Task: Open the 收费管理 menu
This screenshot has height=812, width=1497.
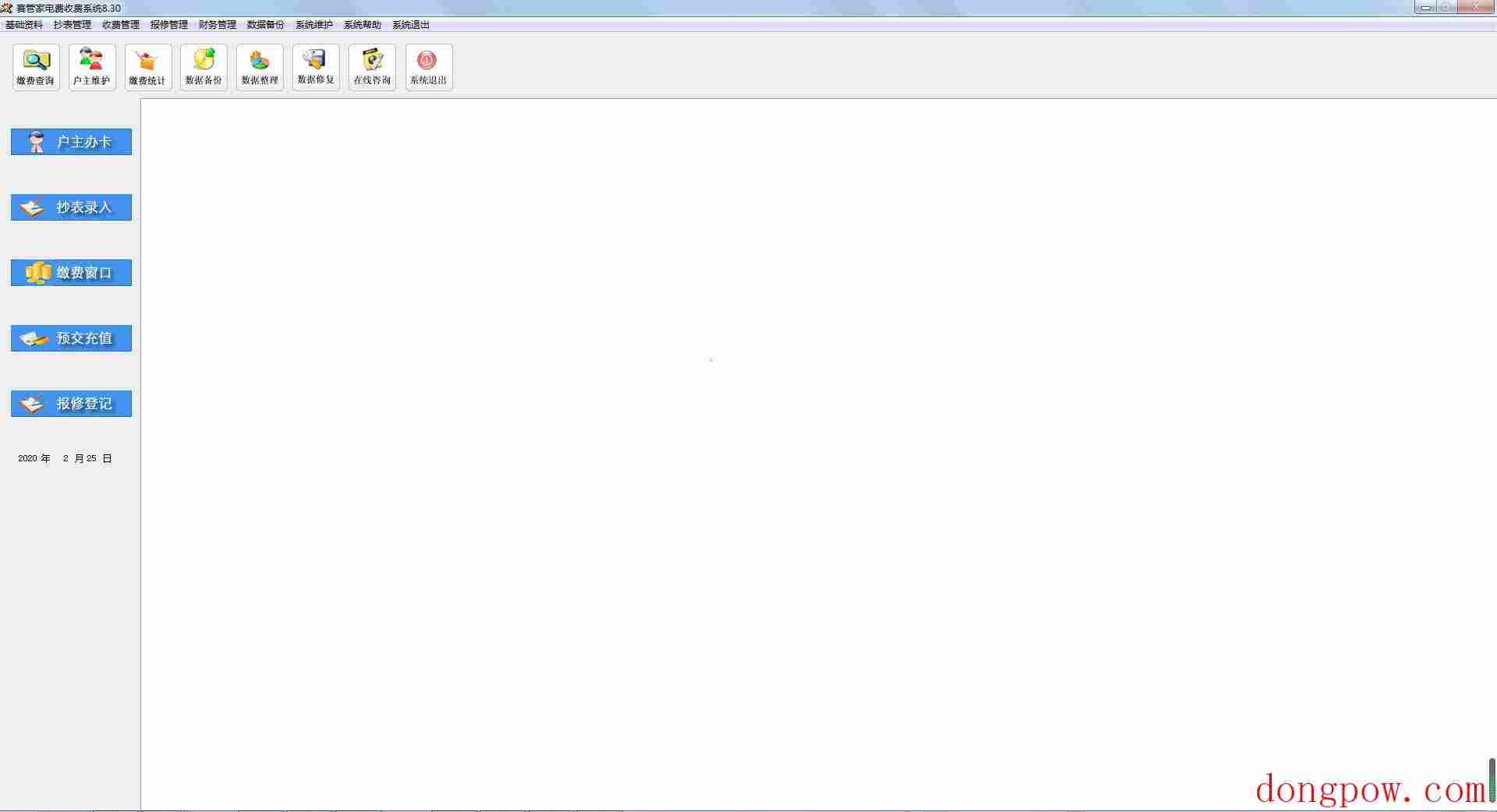Action: click(121, 25)
